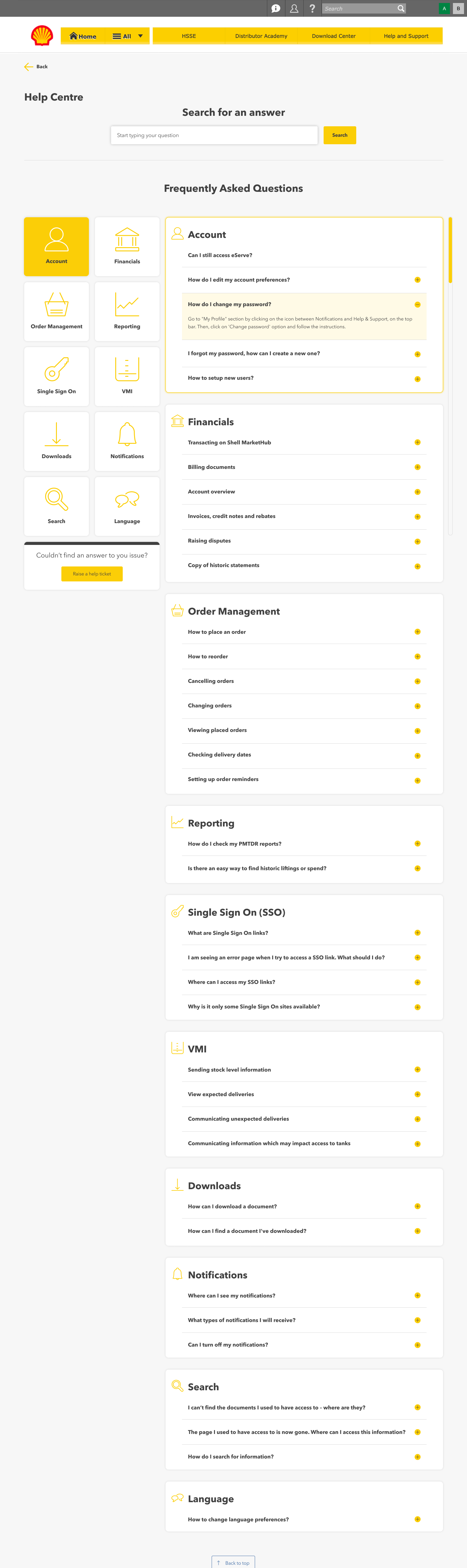Expand 'Setting up order reminders'
Screen dimensions: 467x1568
pyautogui.click(x=417, y=780)
